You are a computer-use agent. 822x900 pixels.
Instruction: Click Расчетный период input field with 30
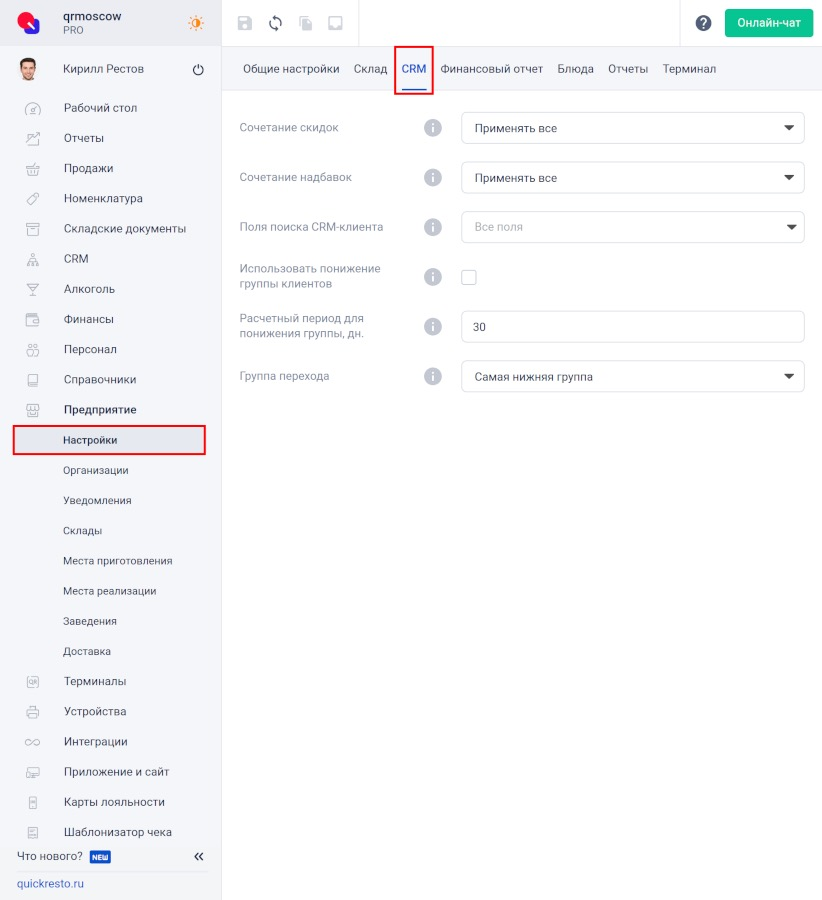(x=633, y=327)
